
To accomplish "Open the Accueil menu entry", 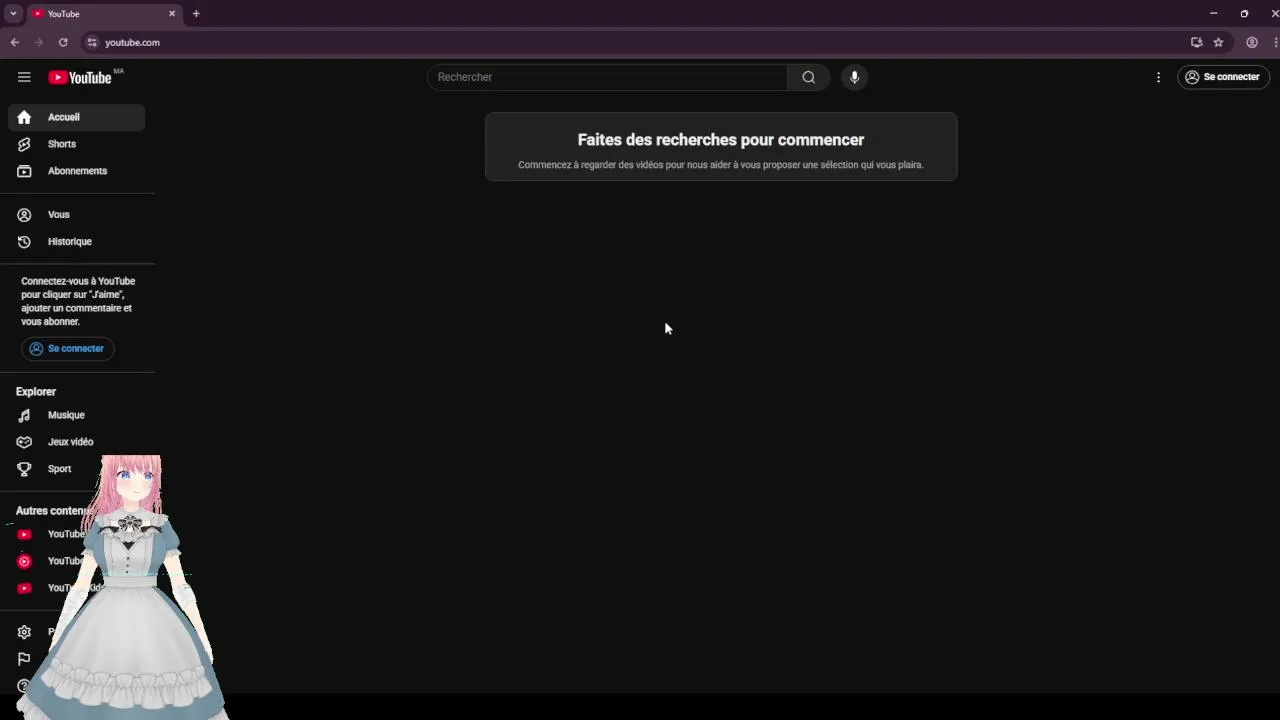I will (77, 117).
